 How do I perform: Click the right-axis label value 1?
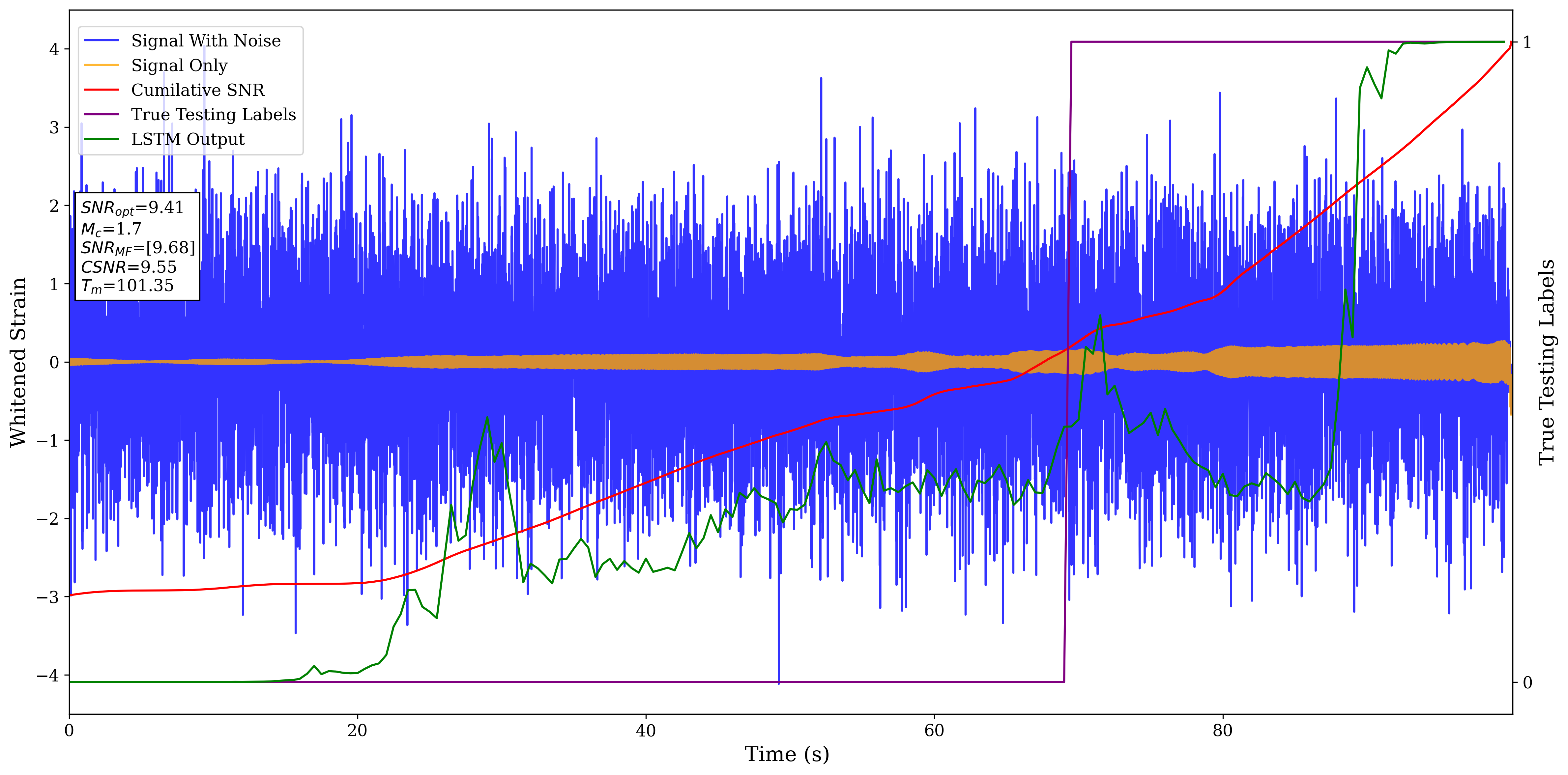pyautogui.click(x=1526, y=42)
